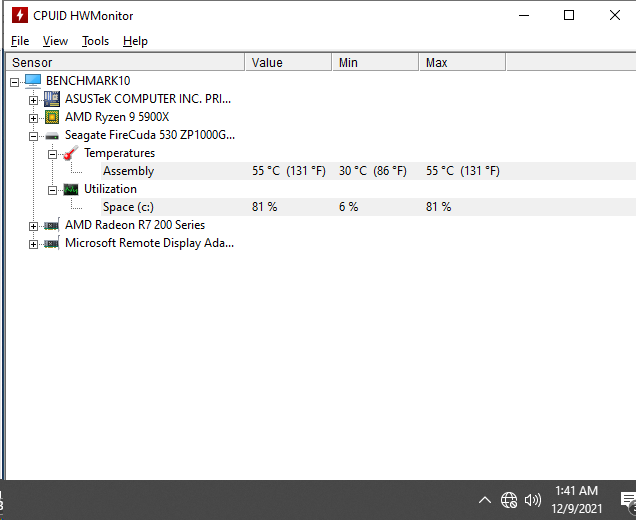
Task: Select the Microsoft Remote Display Ada... row
Action: coord(150,243)
